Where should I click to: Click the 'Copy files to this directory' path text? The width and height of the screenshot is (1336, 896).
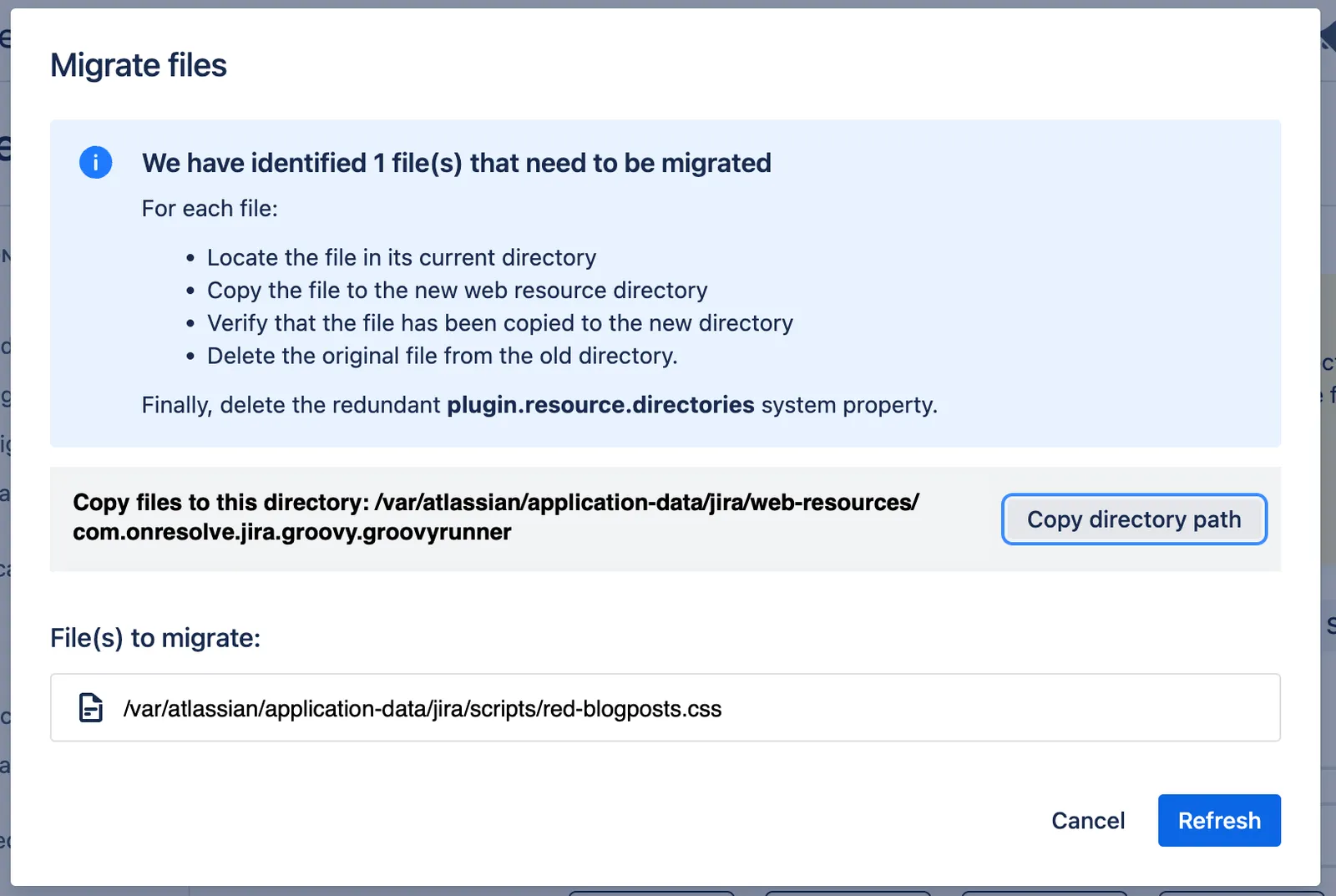click(x=496, y=517)
